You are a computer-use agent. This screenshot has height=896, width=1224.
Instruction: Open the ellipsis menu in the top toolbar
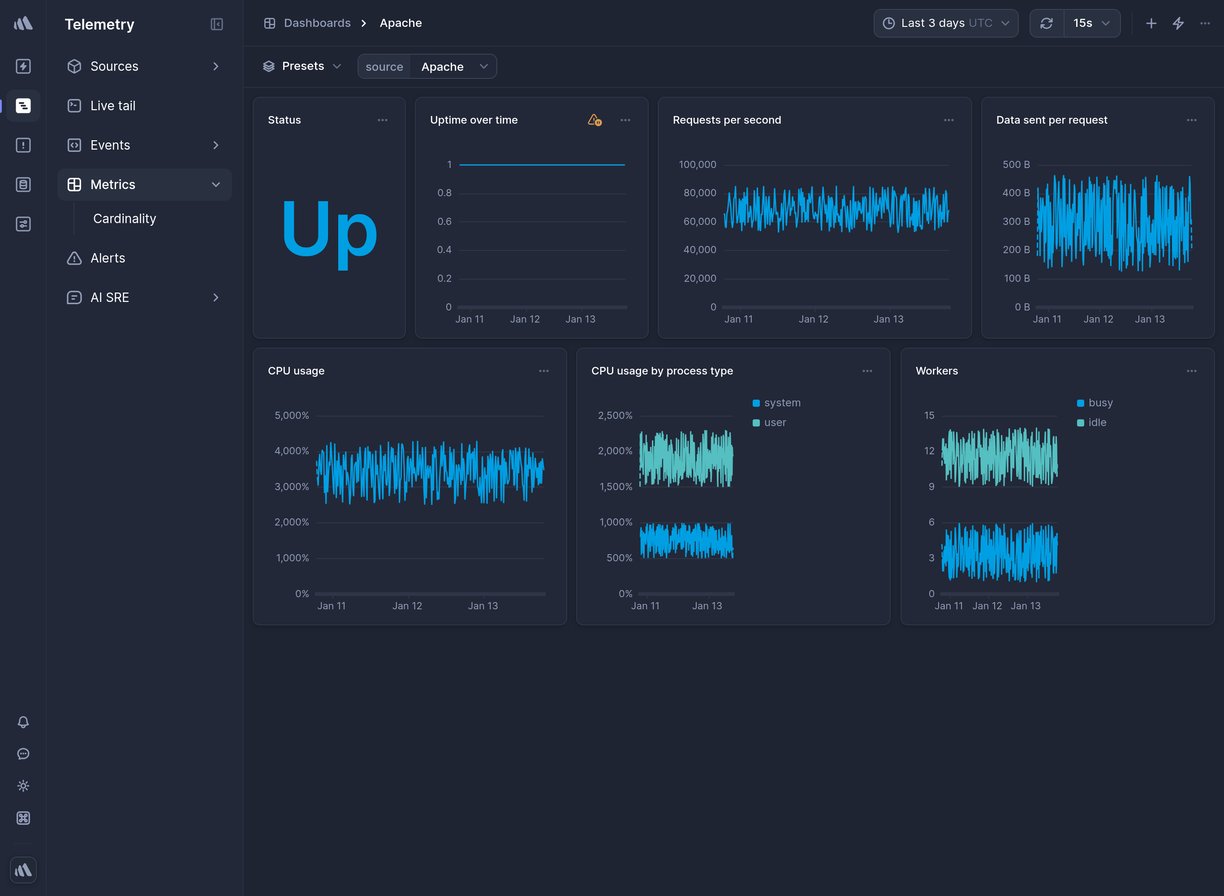(x=1205, y=22)
